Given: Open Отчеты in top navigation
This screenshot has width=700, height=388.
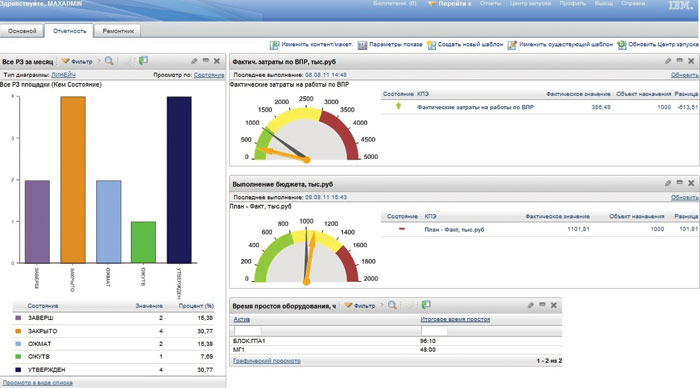Looking at the screenshot, I should (490, 4).
